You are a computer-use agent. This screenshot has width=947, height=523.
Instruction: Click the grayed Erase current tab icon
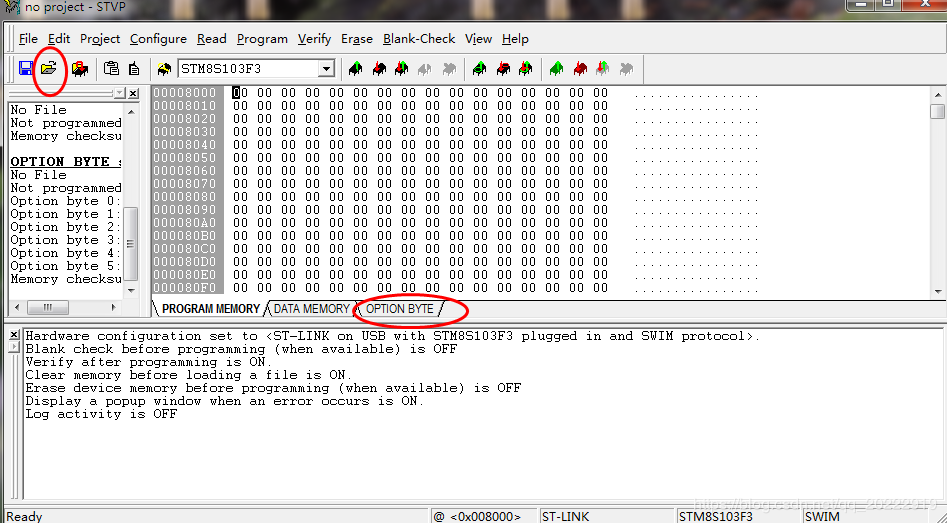(425, 69)
